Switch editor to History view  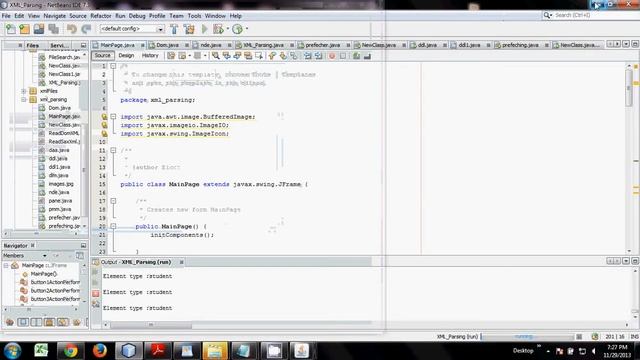[150, 56]
